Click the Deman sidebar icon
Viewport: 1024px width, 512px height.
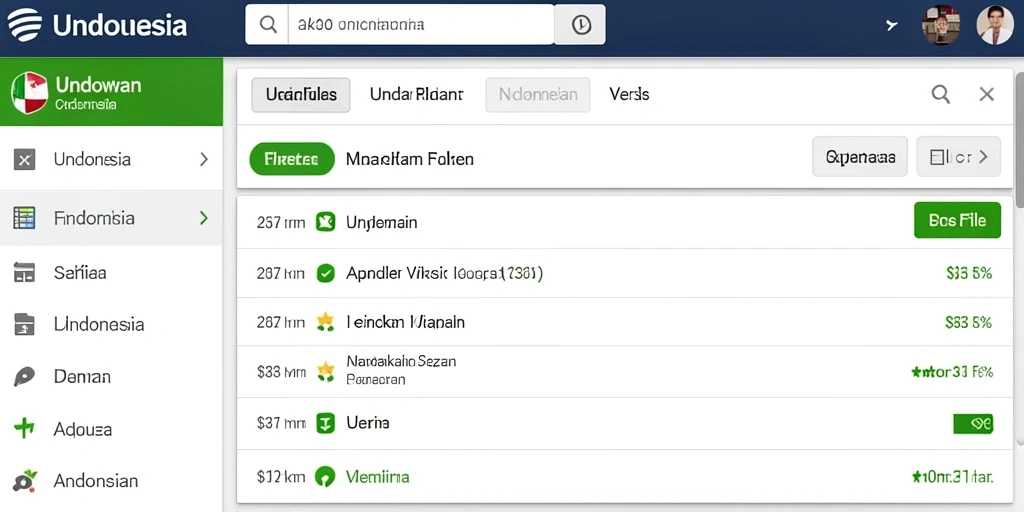tap(24, 377)
